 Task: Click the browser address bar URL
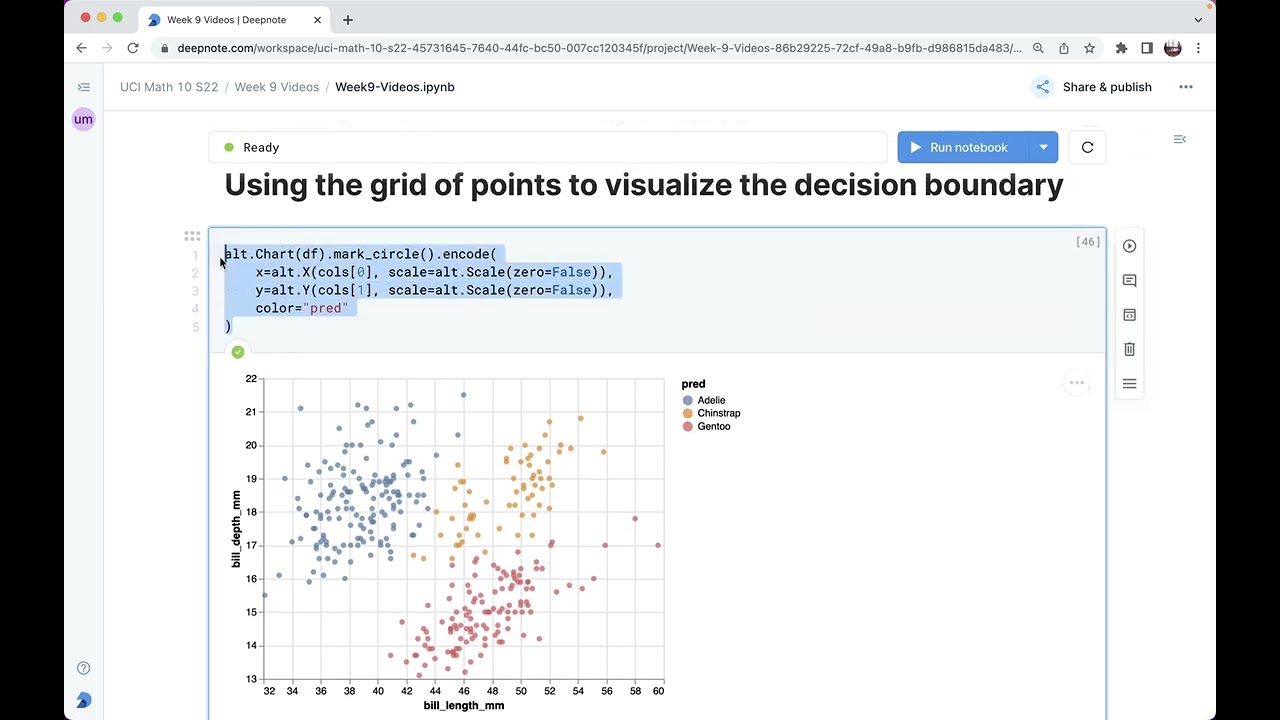(599, 48)
